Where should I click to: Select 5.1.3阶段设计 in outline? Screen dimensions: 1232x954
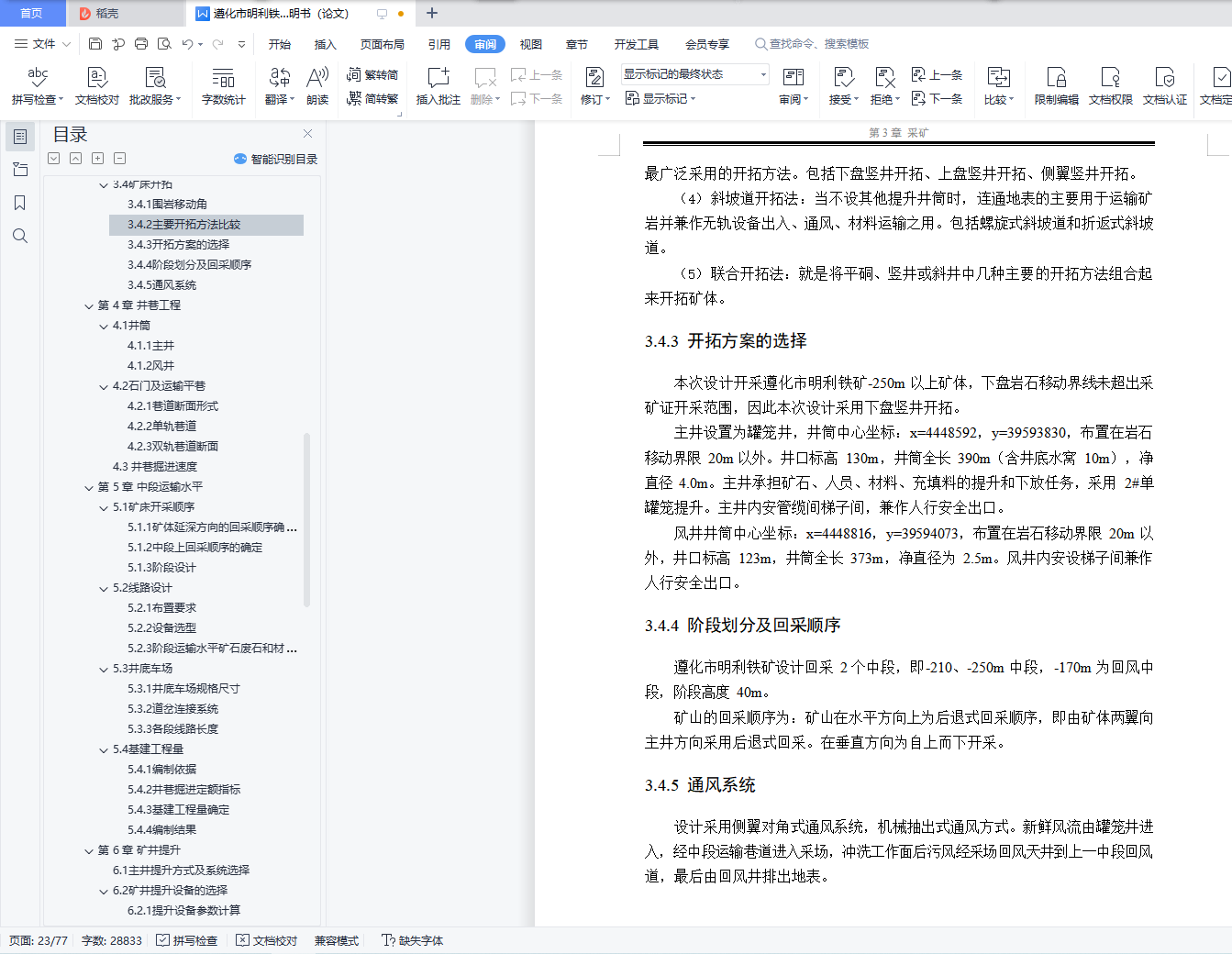pyautogui.click(x=161, y=568)
